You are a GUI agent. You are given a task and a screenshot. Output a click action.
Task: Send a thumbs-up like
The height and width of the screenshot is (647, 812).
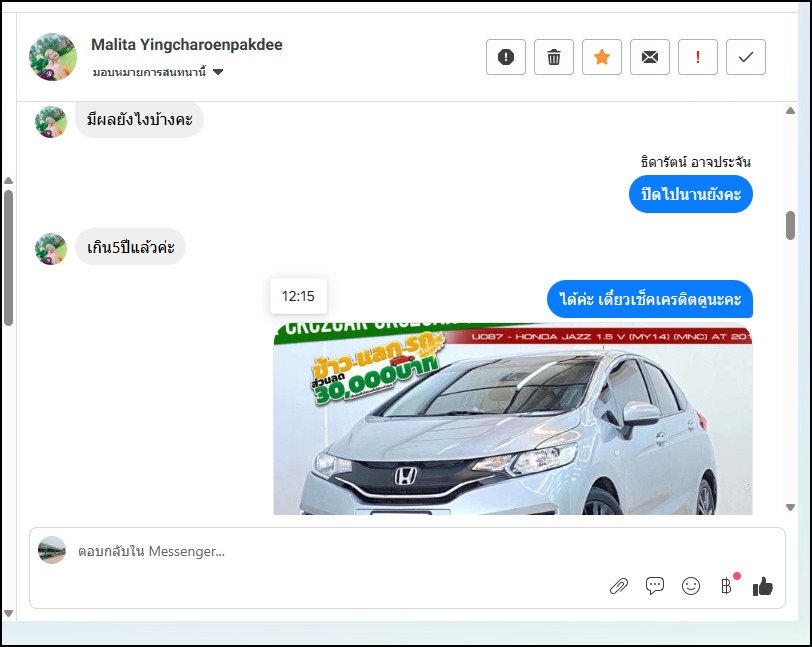pyautogui.click(x=763, y=586)
